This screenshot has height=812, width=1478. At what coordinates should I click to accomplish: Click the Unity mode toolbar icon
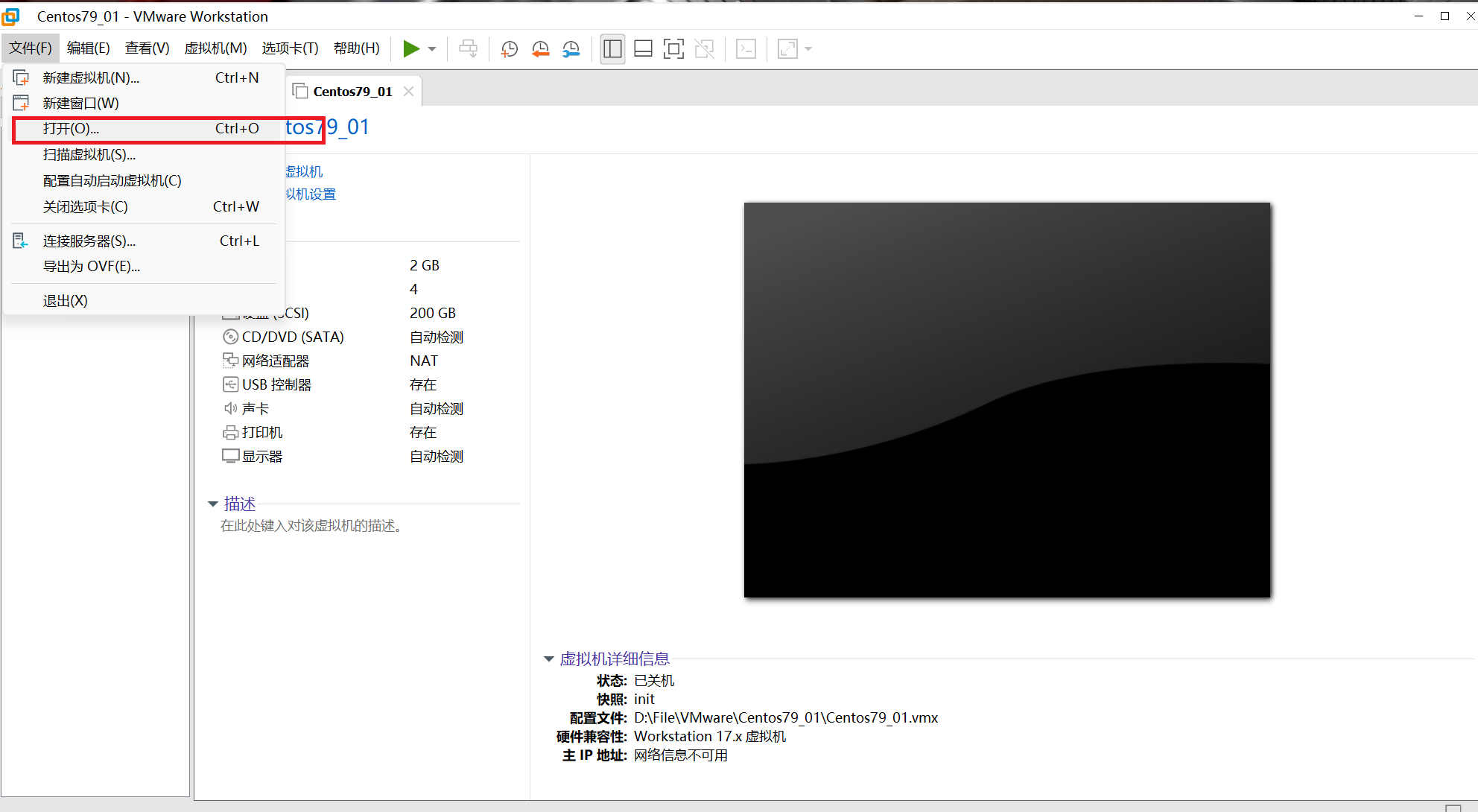704,49
